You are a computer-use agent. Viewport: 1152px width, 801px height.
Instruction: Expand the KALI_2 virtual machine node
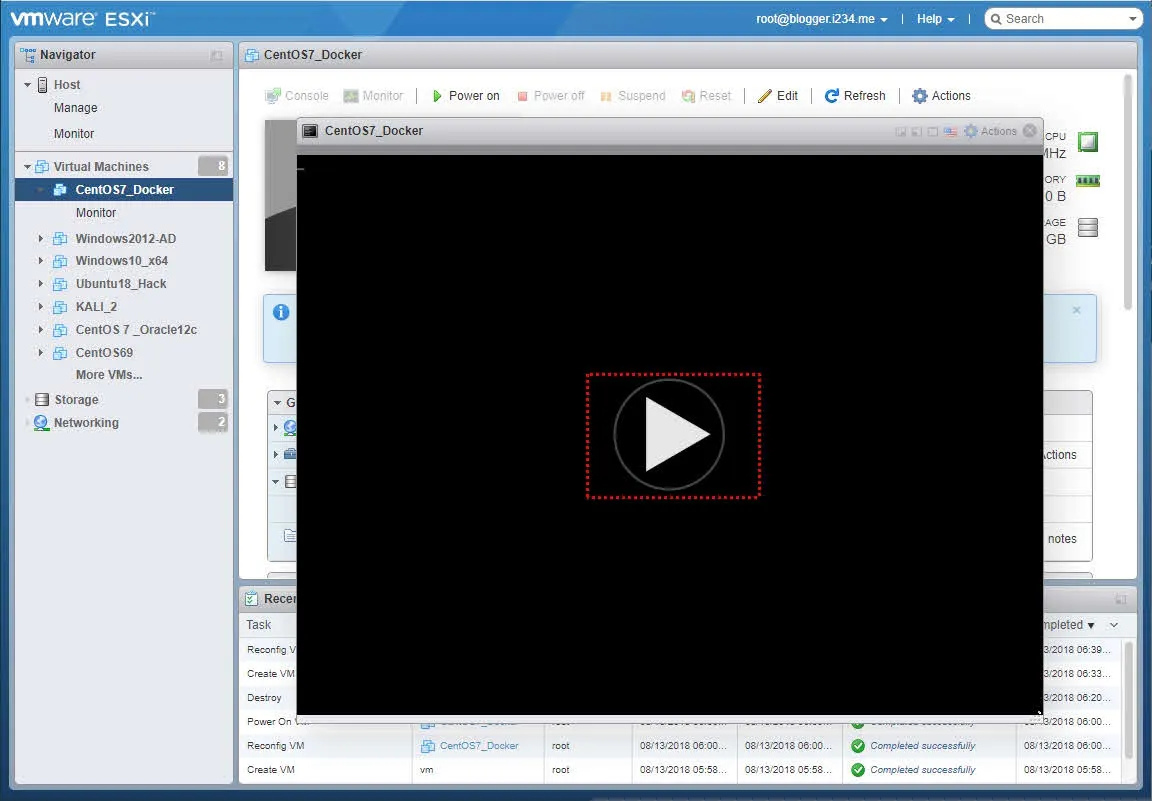point(41,307)
